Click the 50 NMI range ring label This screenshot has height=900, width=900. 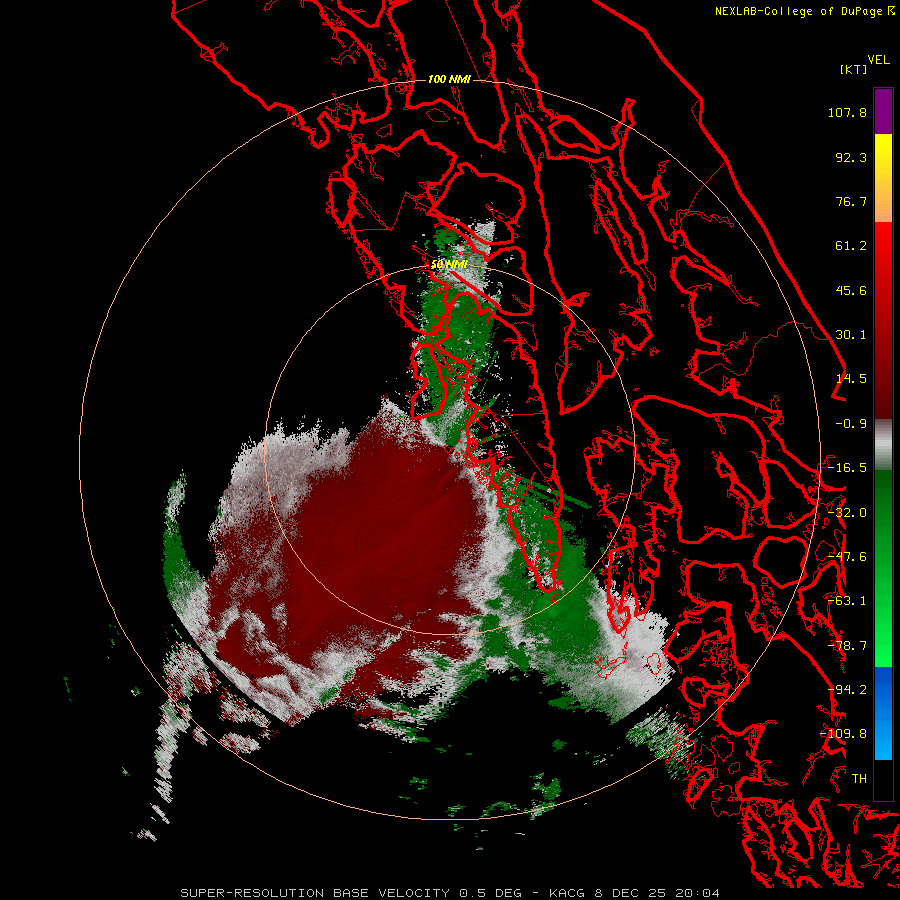tap(449, 264)
